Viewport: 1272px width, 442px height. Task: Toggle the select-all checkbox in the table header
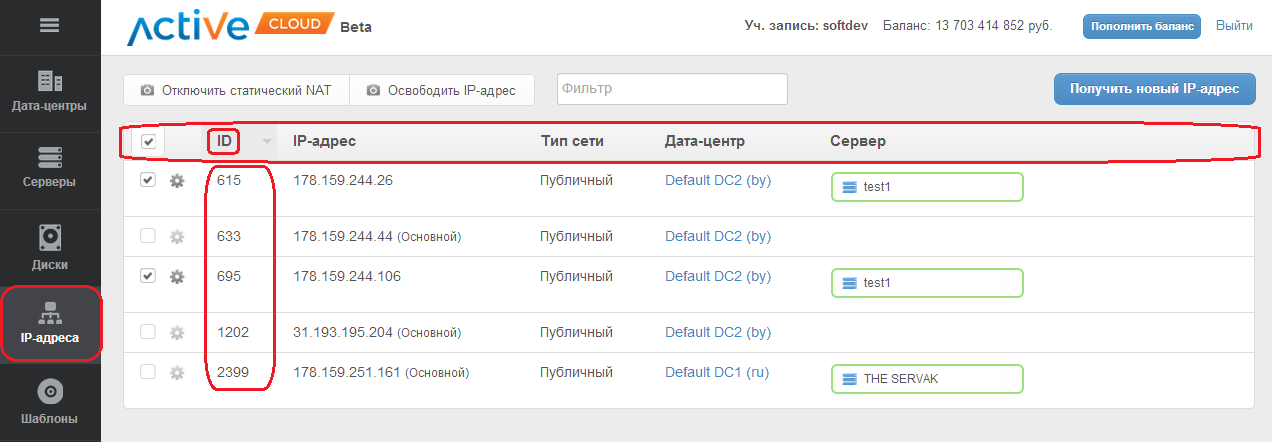pos(148,142)
